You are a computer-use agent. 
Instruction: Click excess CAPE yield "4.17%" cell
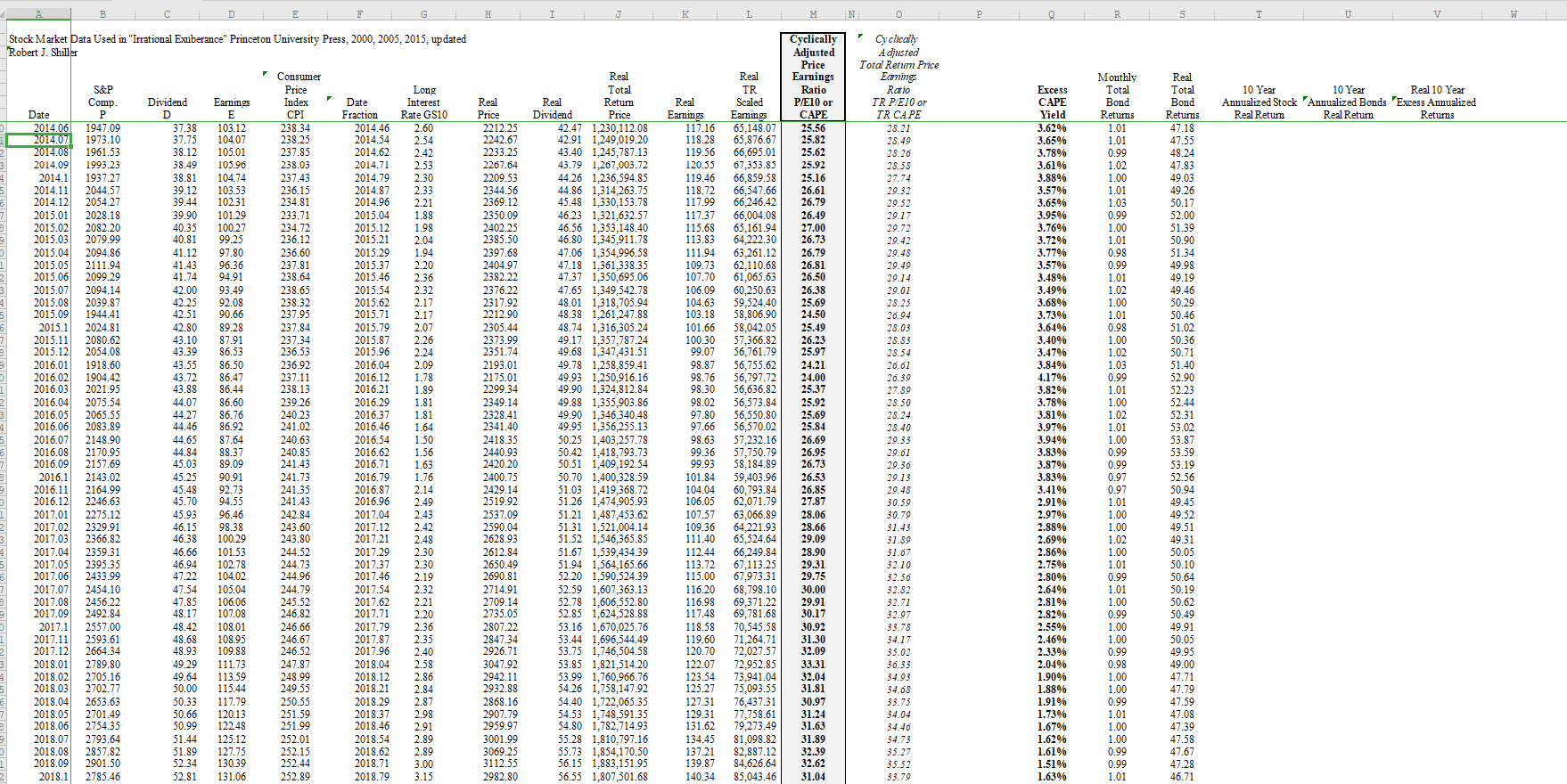click(1052, 378)
